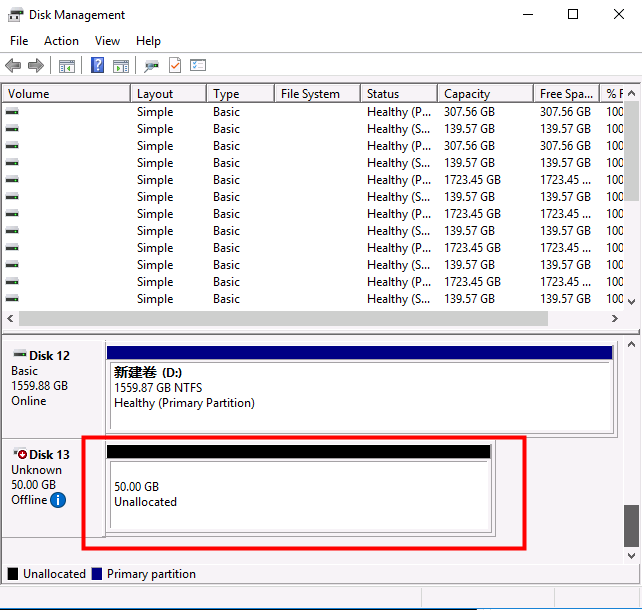642x610 pixels.
Task: Click disk pane scroll down arrow
Action: point(631,556)
